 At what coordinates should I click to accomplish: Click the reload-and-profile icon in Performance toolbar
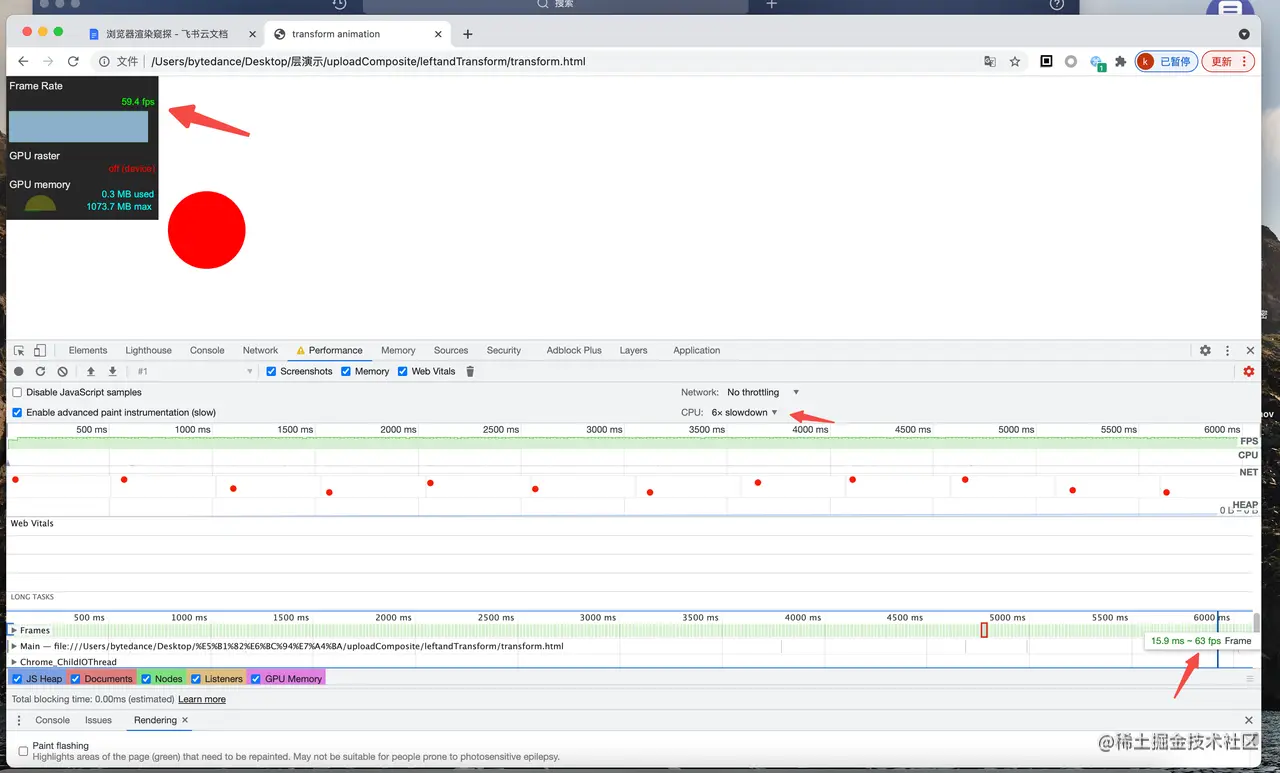tap(40, 371)
